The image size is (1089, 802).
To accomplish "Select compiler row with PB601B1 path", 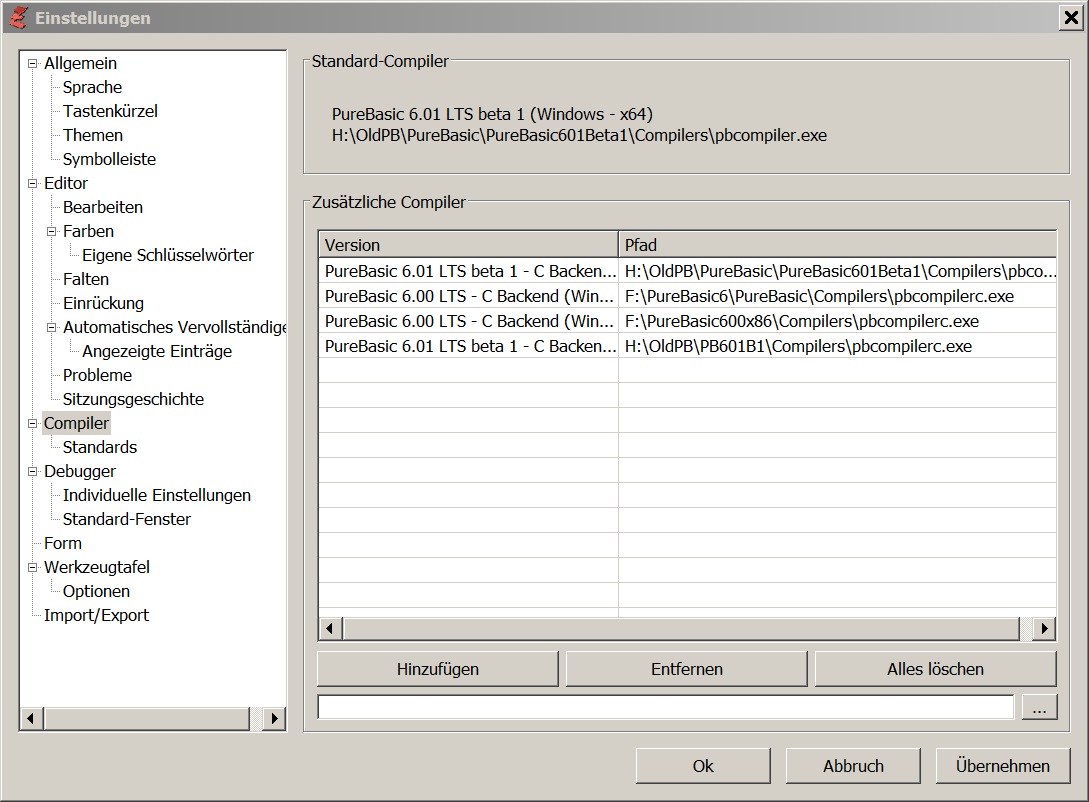I will point(688,346).
